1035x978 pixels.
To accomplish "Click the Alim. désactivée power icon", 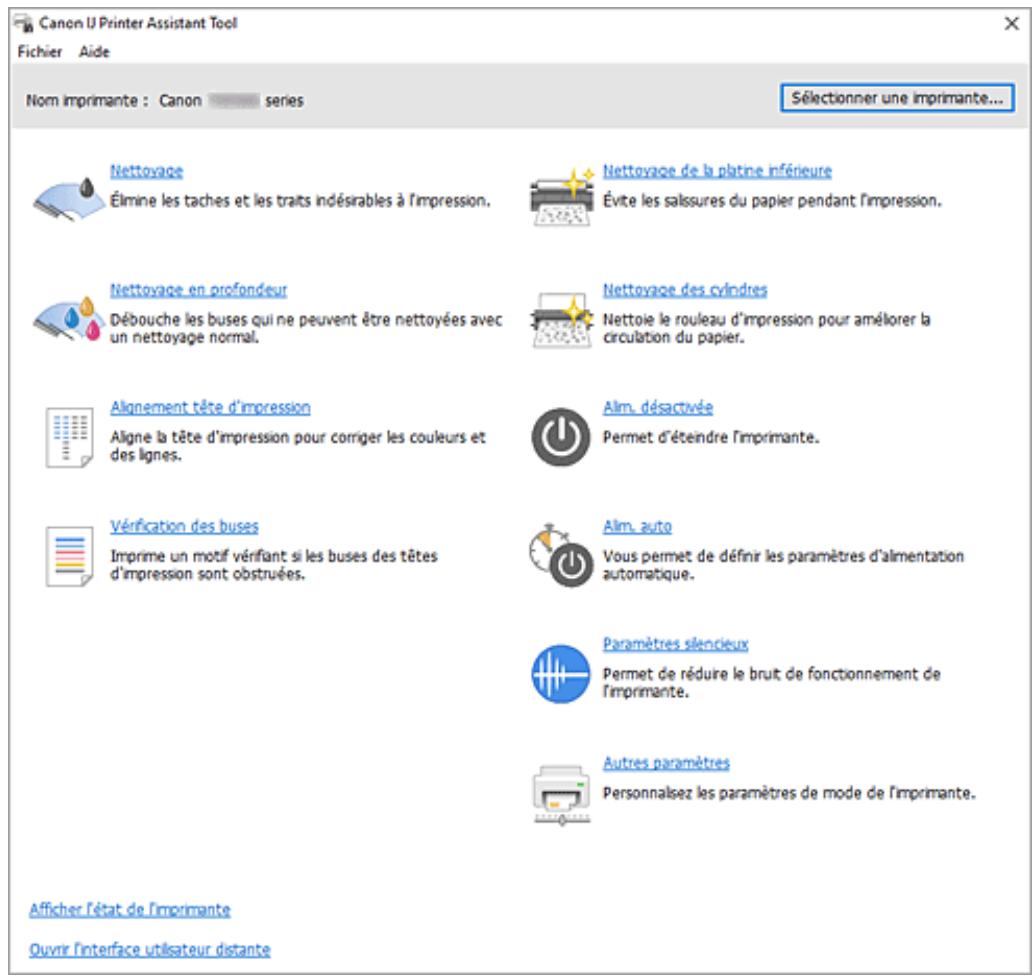I will click(x=561, y=437).
